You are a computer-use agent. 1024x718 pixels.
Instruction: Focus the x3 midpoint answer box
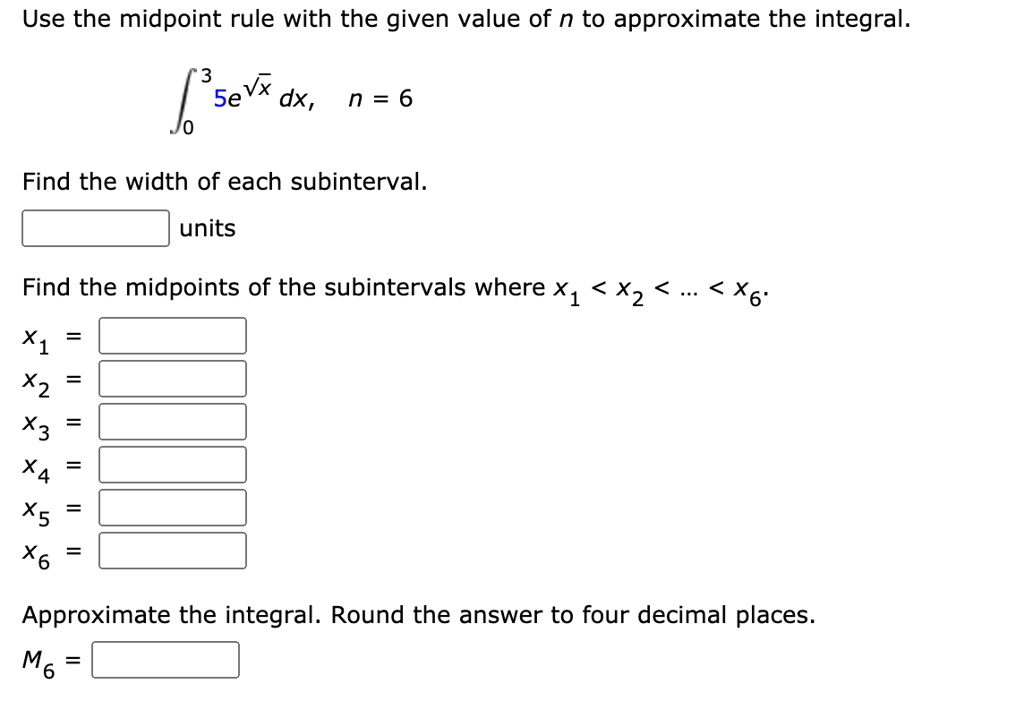[172, 421]
